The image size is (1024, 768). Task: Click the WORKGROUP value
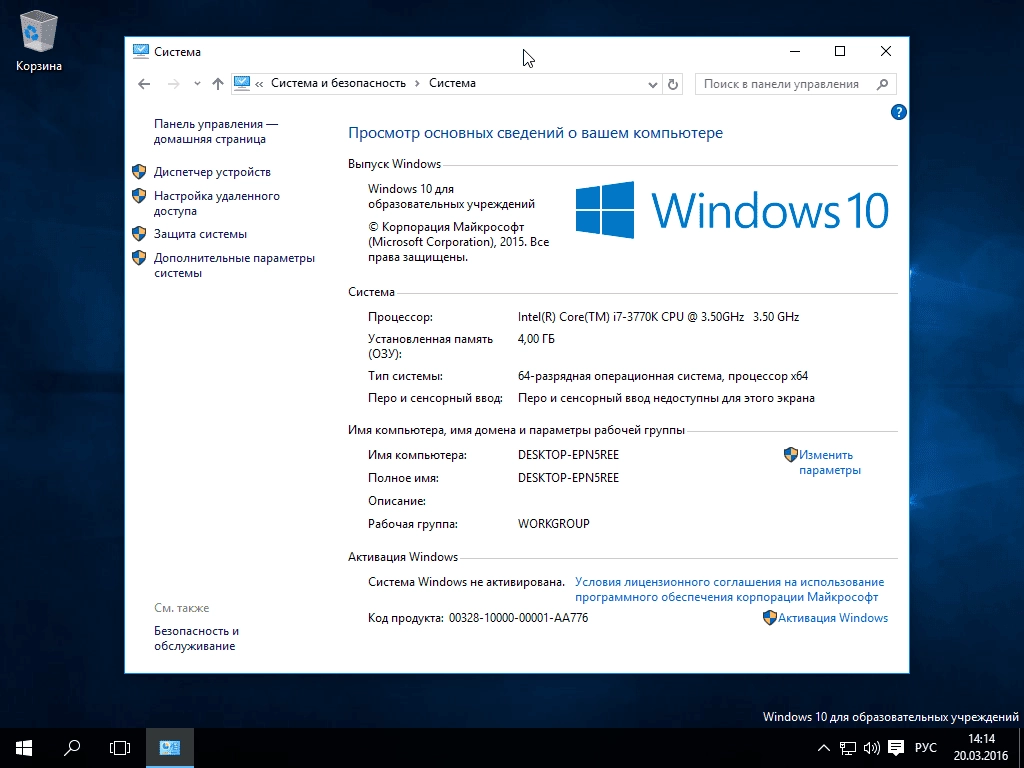[x=554, y=524]
